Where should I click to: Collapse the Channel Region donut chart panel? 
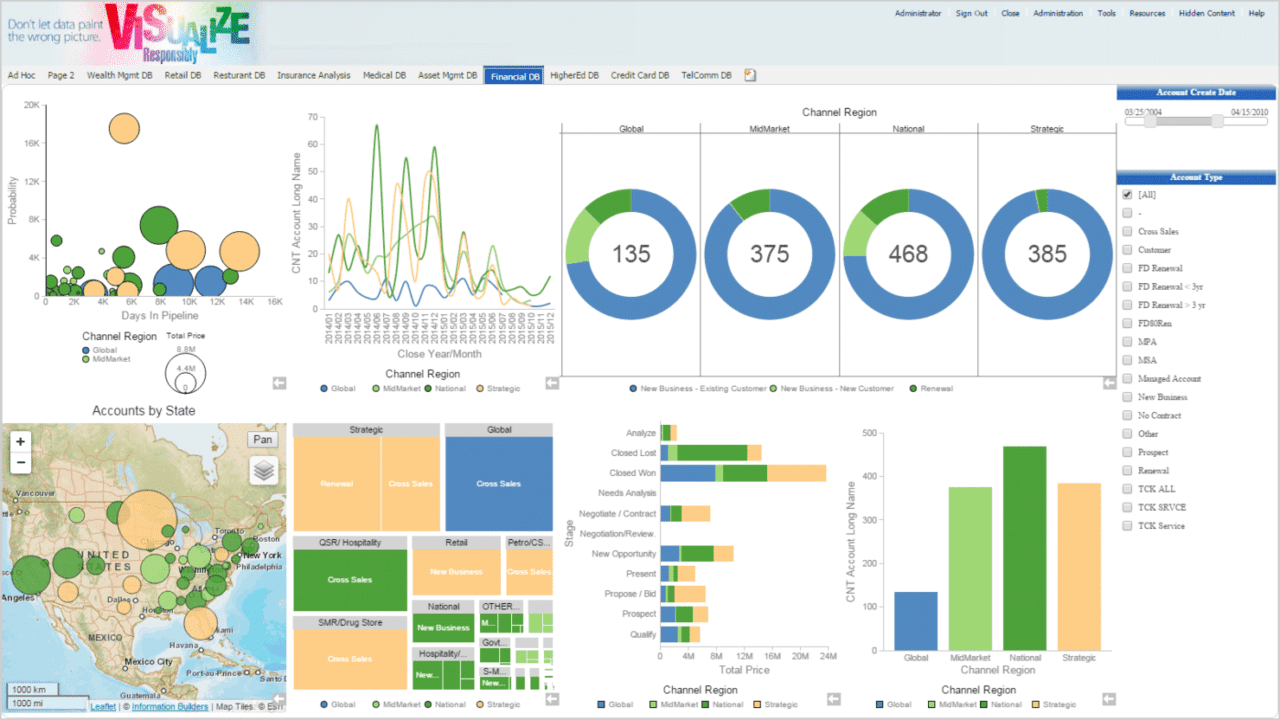[1109, 381]
